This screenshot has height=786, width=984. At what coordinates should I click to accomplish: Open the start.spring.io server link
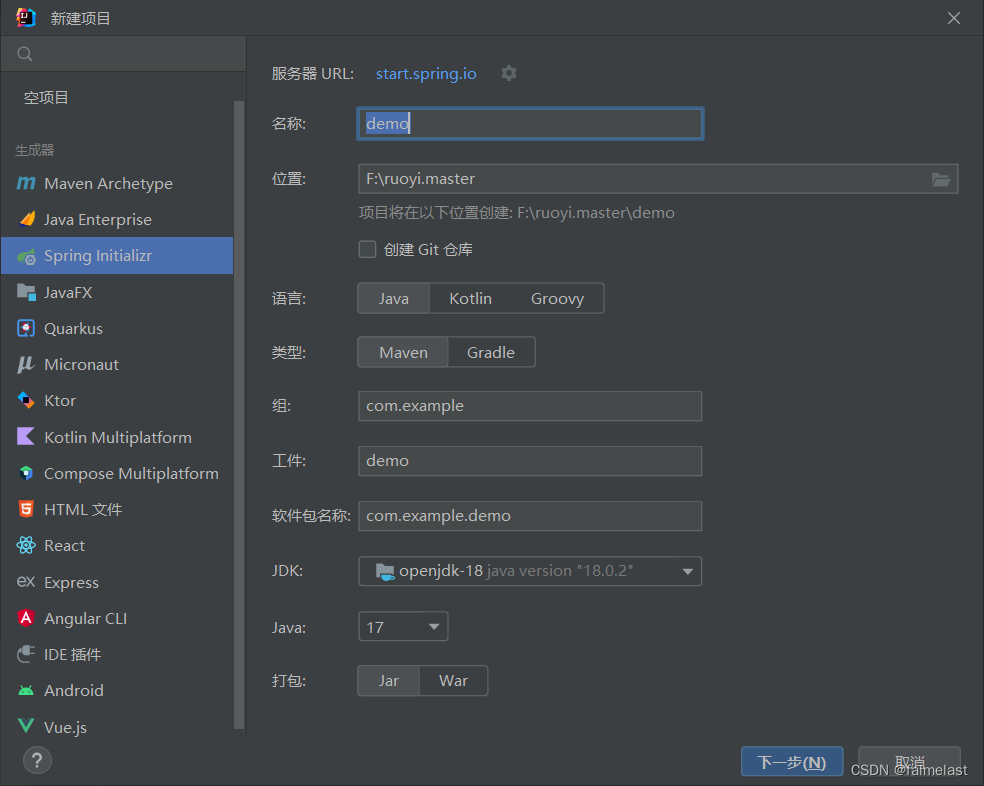[x=426, y=73]
